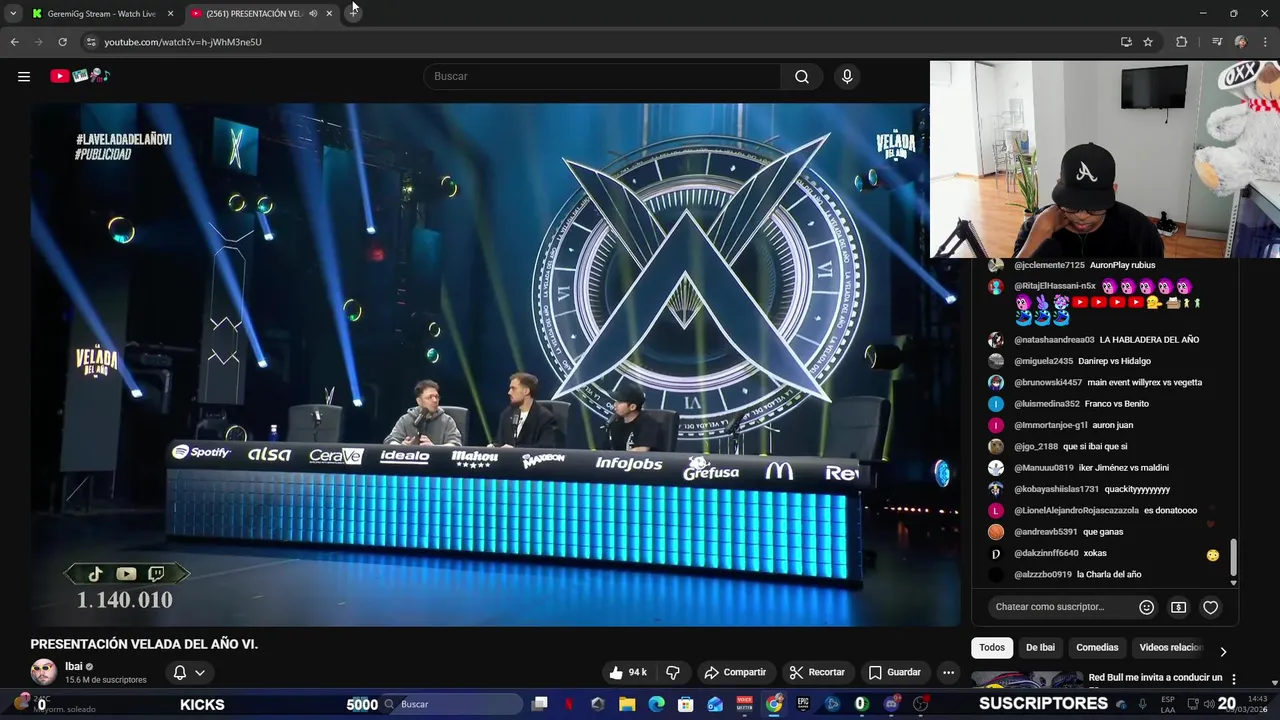Open File Explorer from taskbar
The height and width of the screenshot is (720, 1280).
627,704
